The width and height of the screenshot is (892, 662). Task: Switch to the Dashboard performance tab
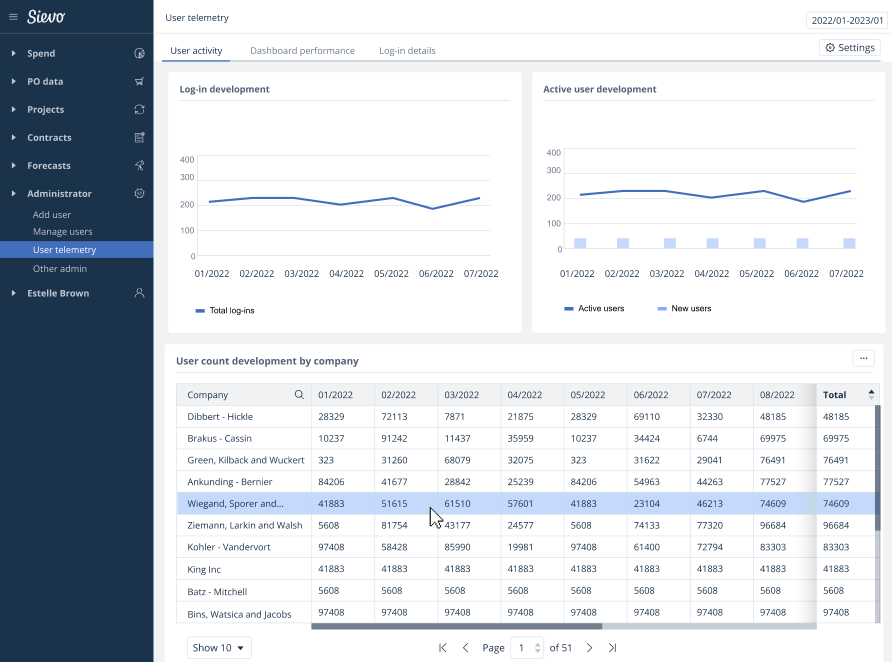pos(302,50)
